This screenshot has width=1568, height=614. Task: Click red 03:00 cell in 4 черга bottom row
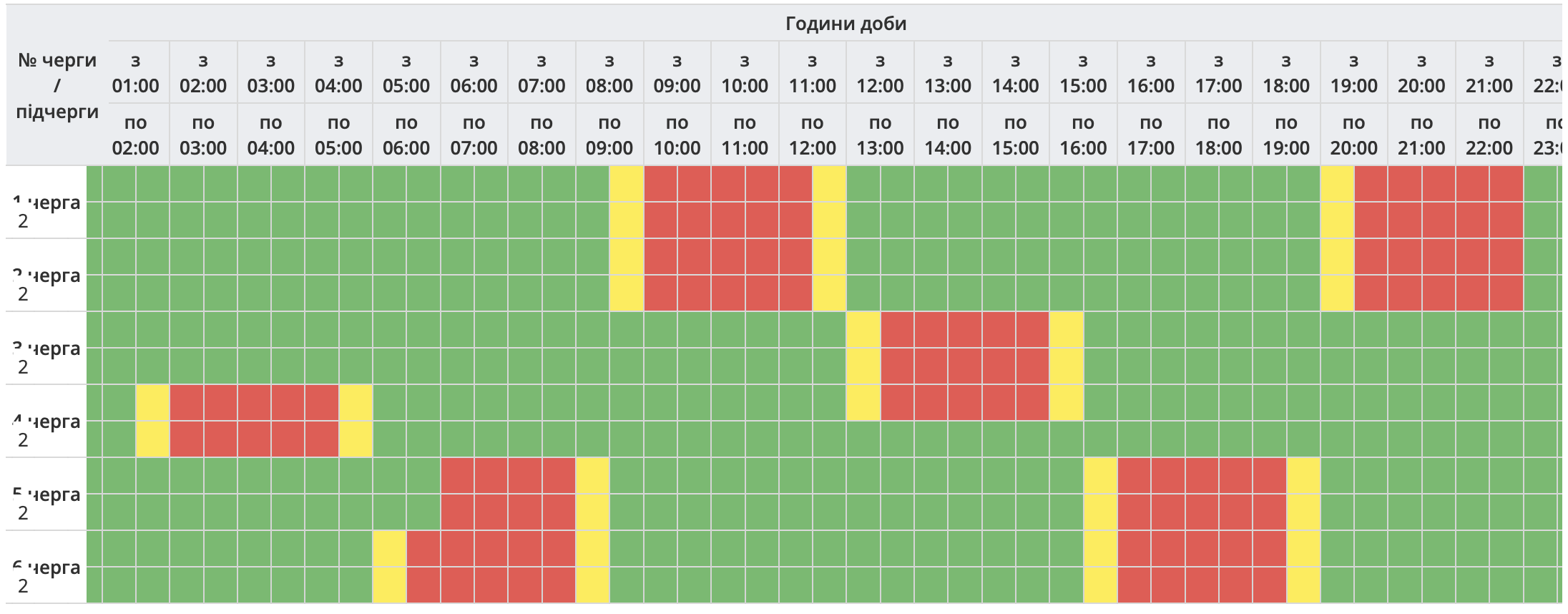[x=255, y=439]
